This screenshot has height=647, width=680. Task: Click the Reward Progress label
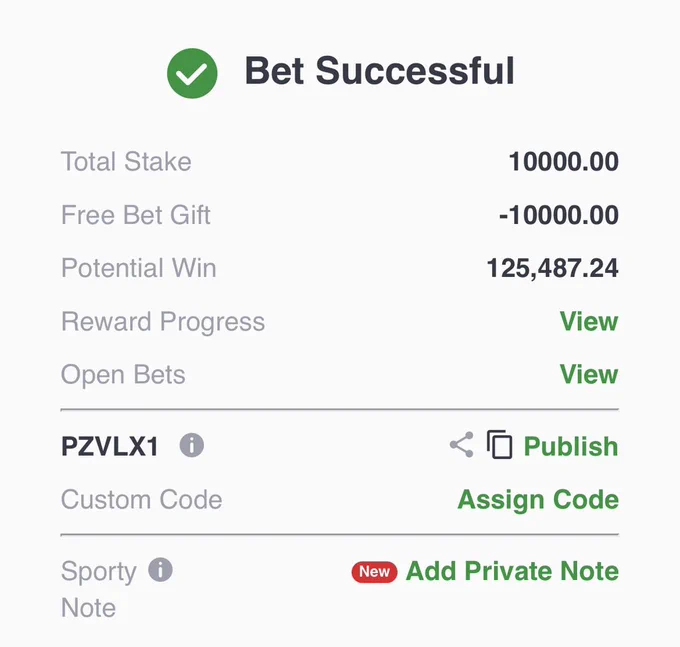tap(163, 322)
